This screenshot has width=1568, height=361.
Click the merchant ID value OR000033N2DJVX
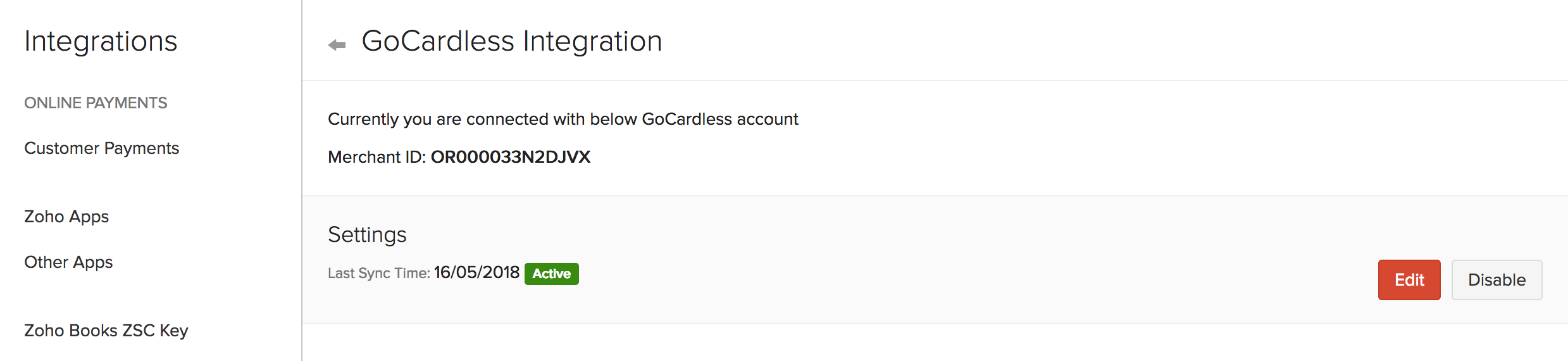tap(511, 157)
